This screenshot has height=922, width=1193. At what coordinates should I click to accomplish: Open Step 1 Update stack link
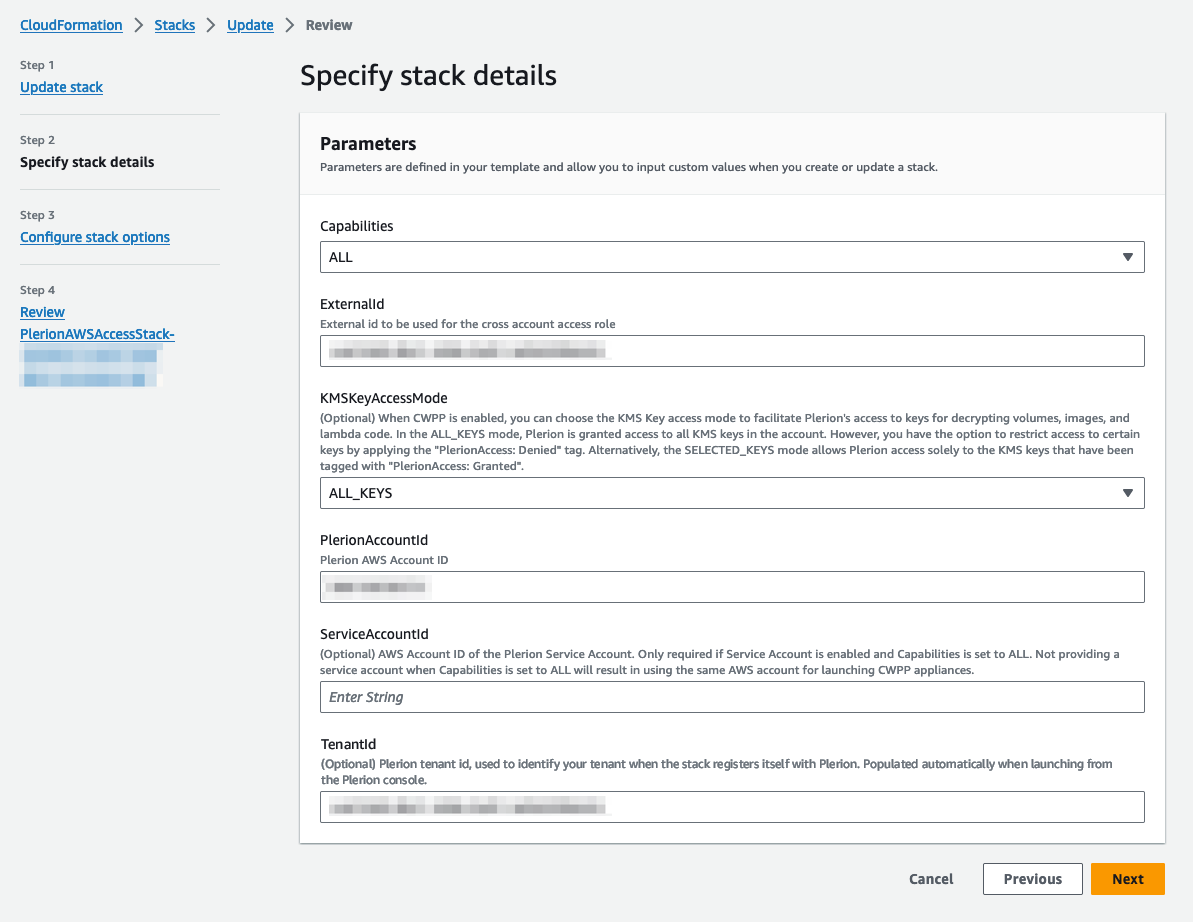coord(61,87)
